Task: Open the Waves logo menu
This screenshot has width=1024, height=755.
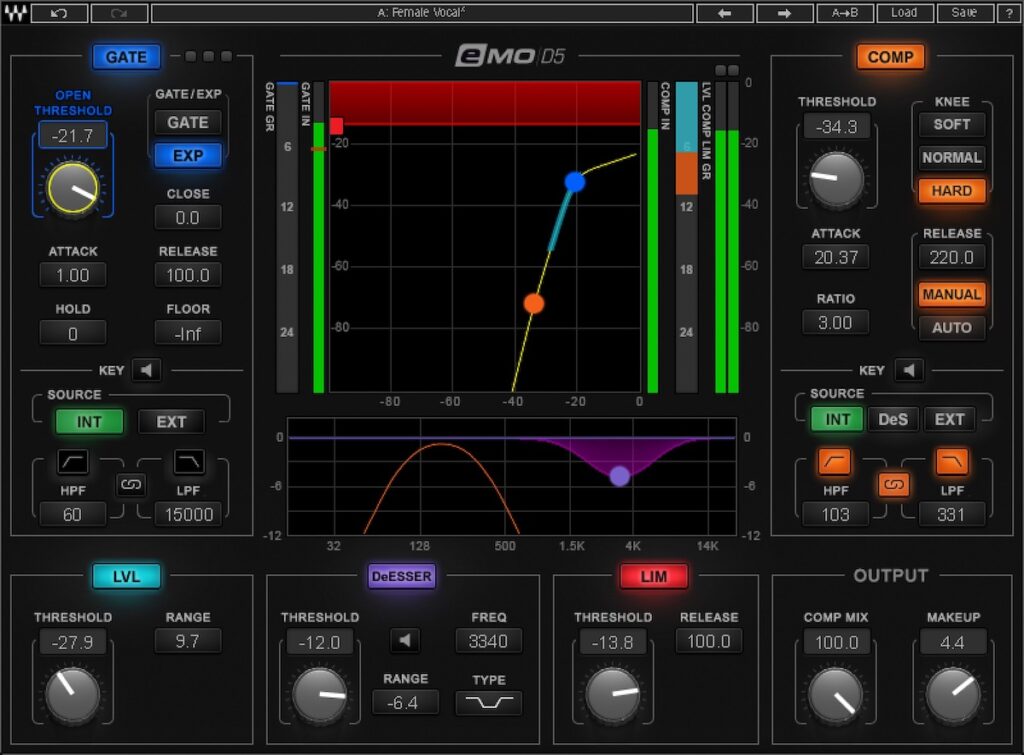Action: point(15,12)
